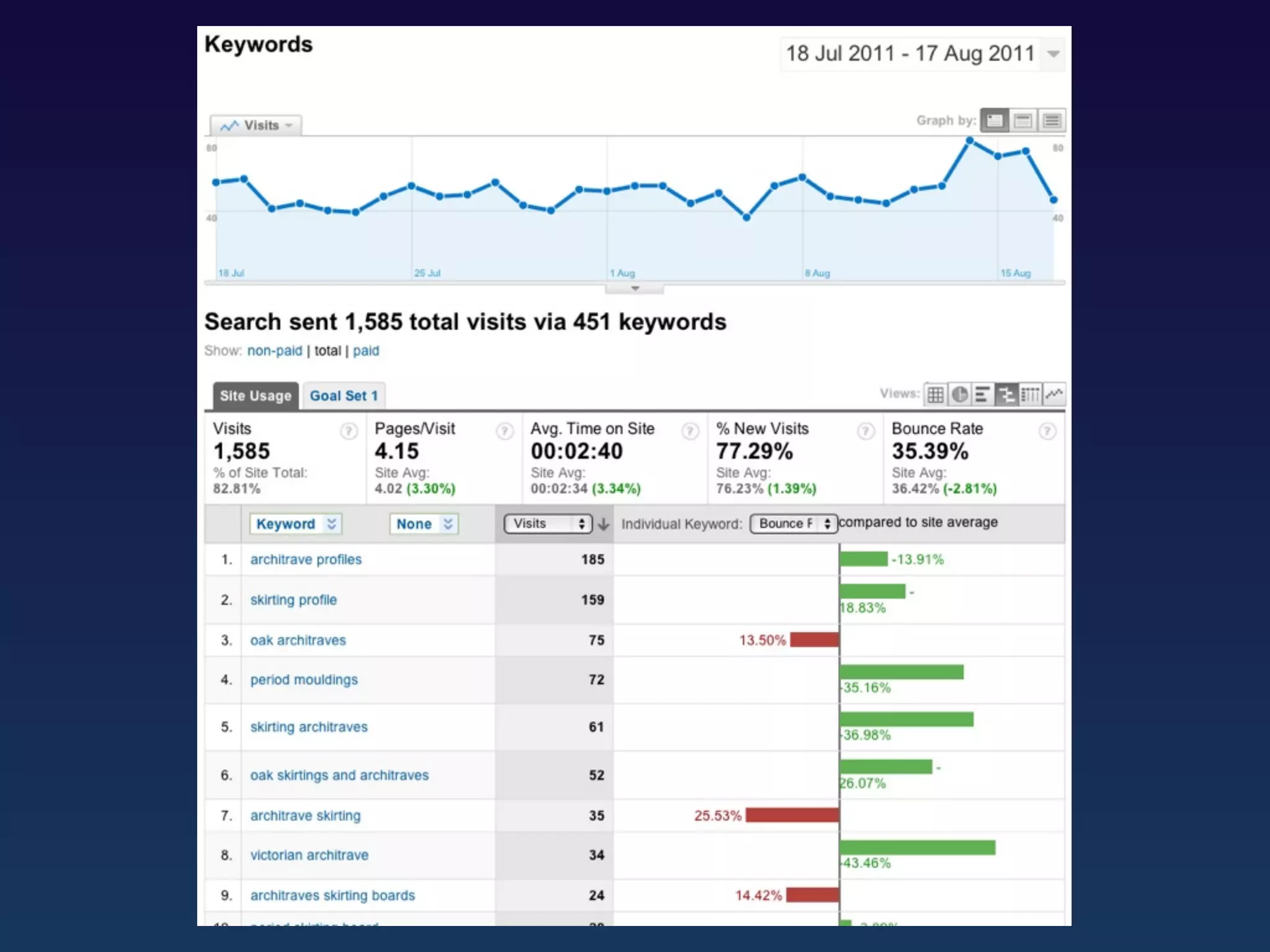The width and height of the screenshot is (1270, 952).
Task: Select the Site Usage tab
Action: pos(255,395)
